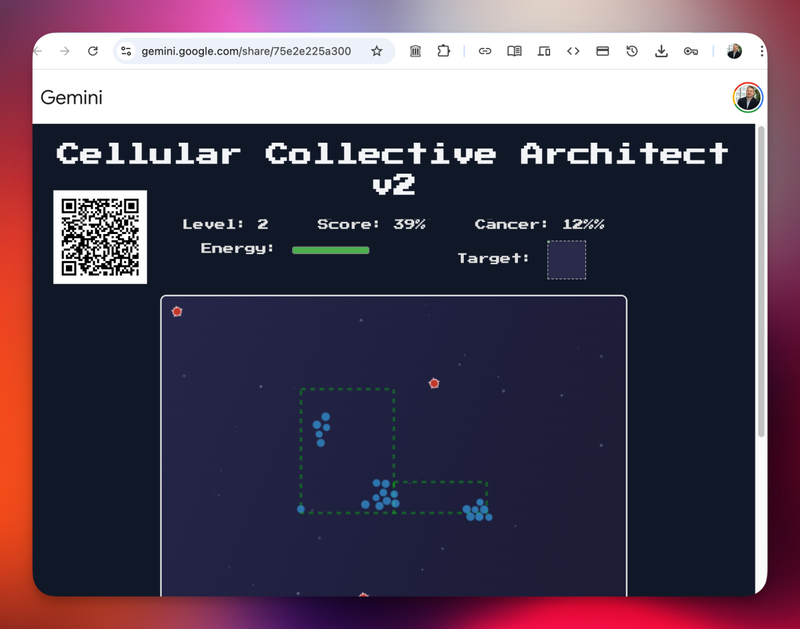Click the device toolbar icon
This screenshot has width=800, height=629.
[x=544, y=51]
